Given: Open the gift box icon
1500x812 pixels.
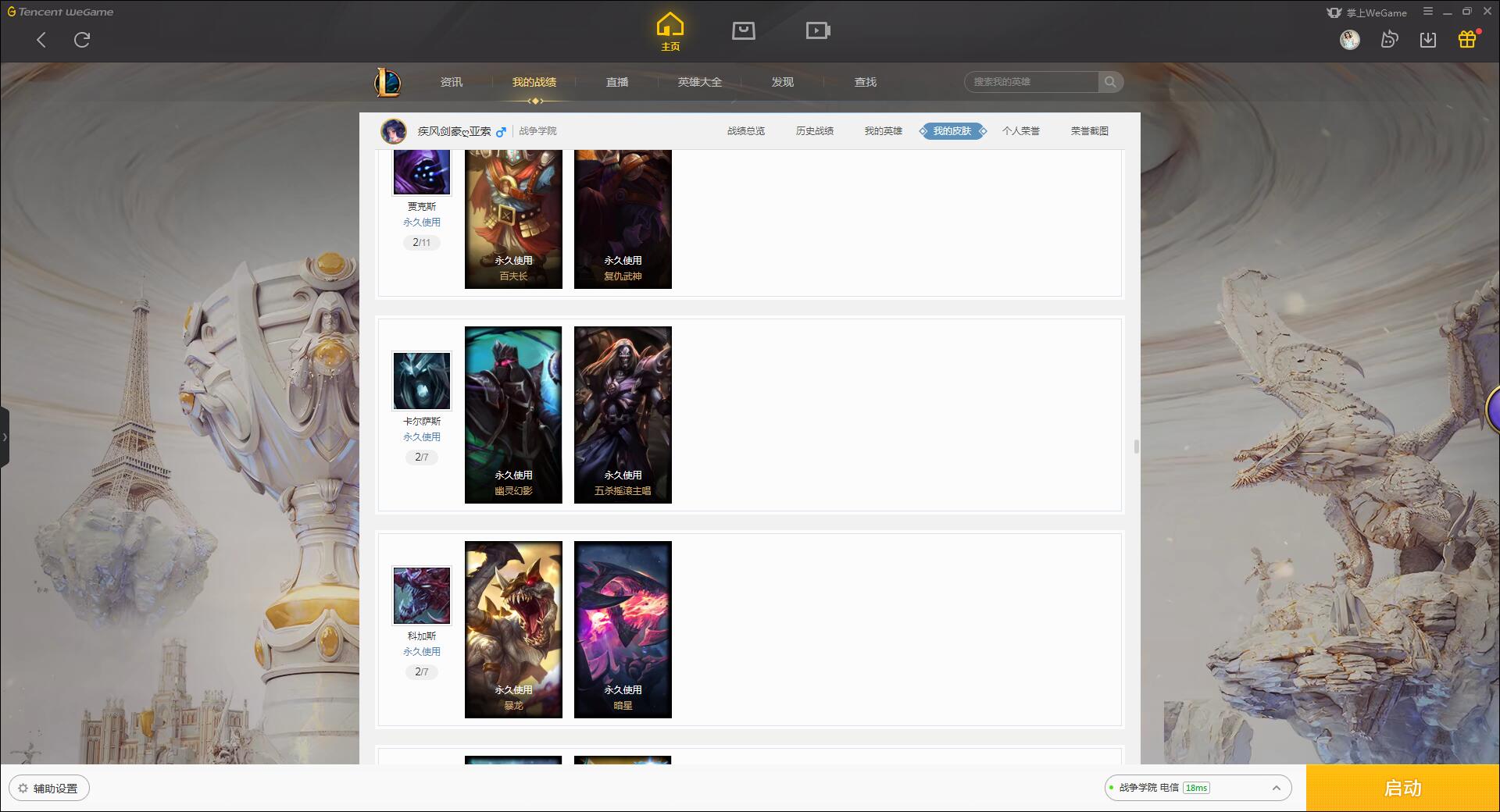Looking at the screenshot, I should 1467,39.
